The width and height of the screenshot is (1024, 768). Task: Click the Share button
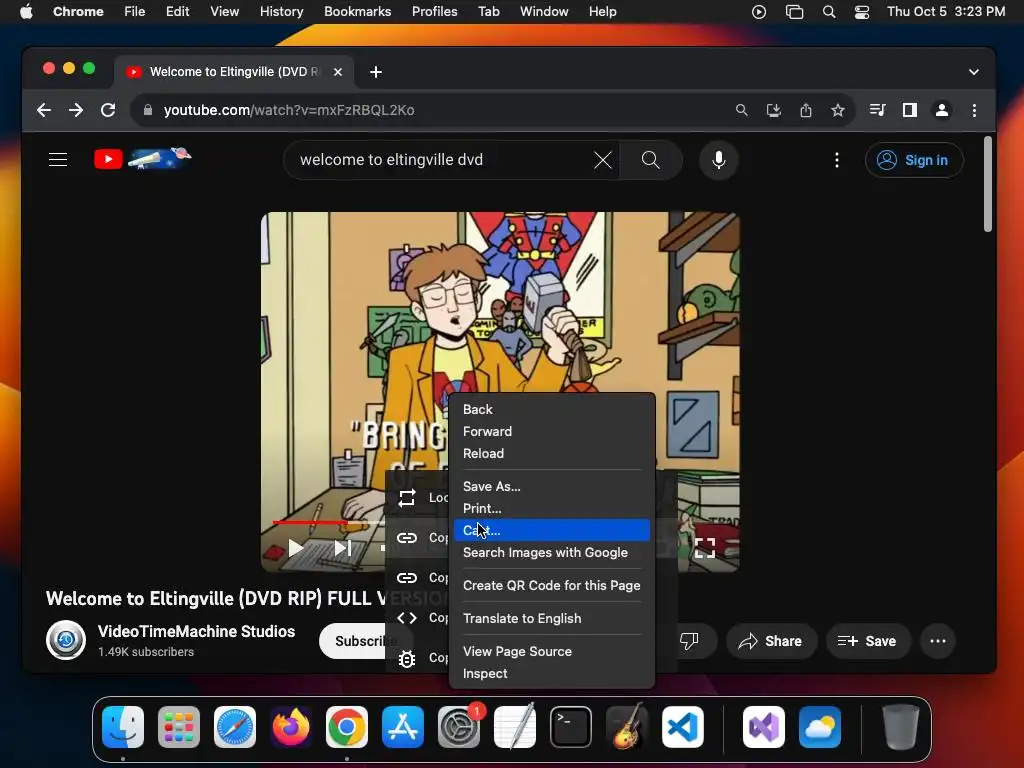(771, 641)
